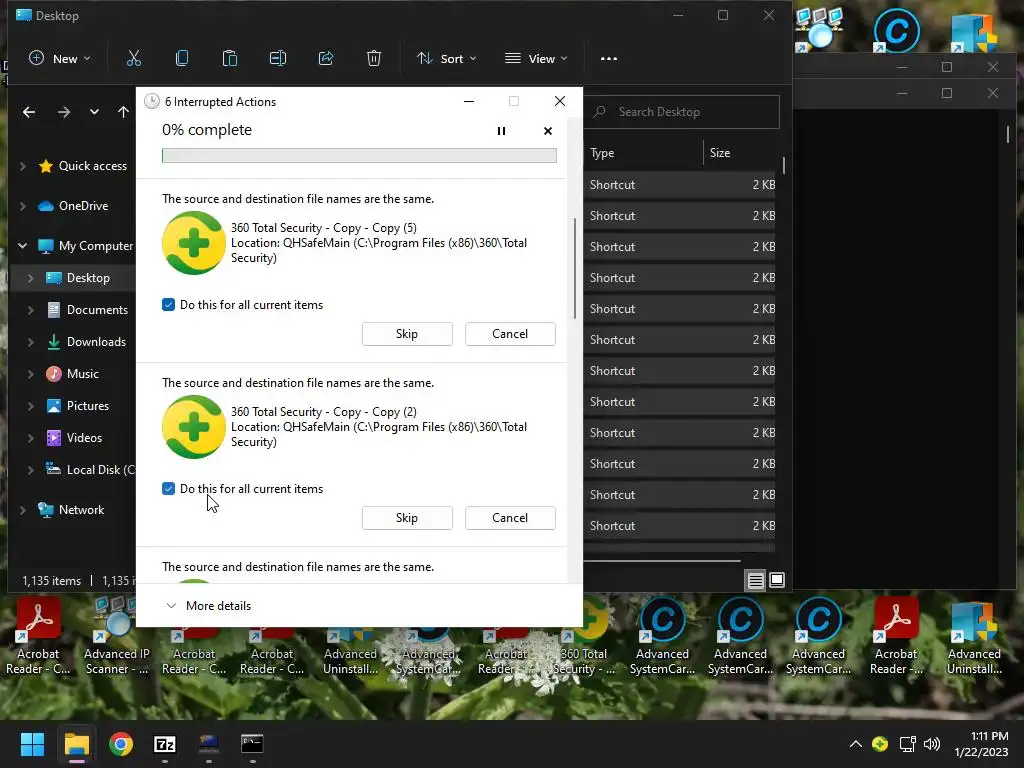Expand OneDrive tree node
Screen dimensions: 1024x768
[23, 206]
